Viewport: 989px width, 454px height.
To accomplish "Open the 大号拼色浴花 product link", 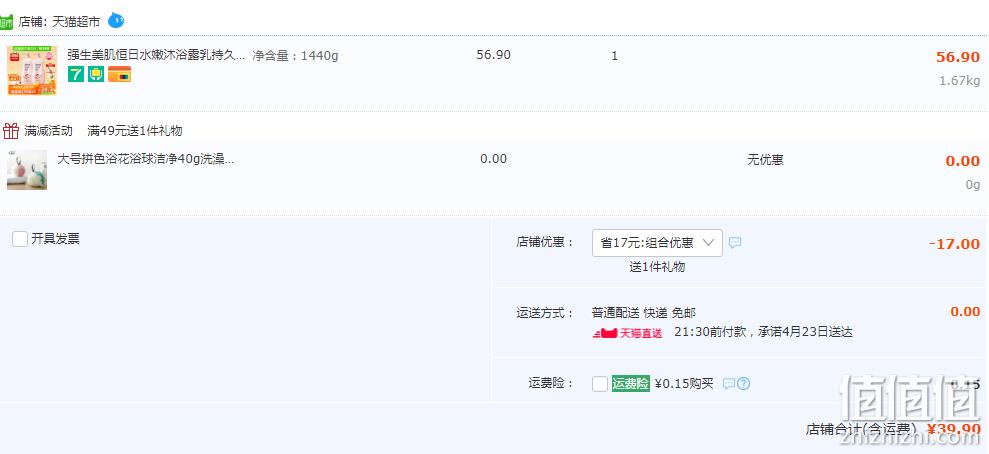I will [145, 159].
